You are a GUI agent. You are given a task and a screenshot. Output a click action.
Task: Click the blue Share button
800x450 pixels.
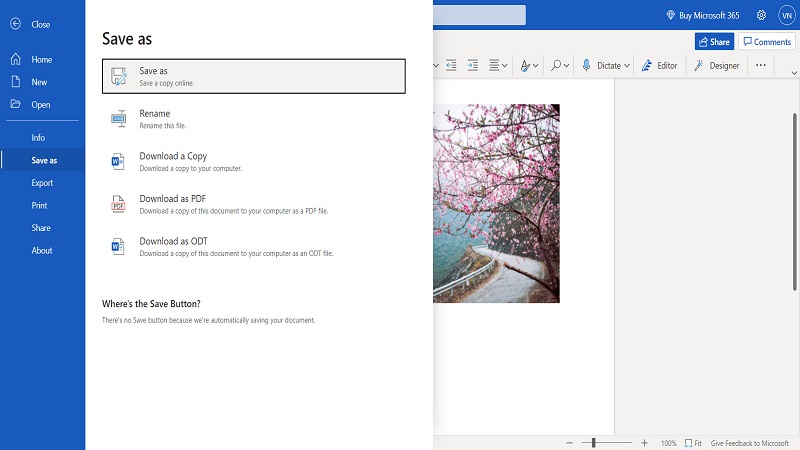click(714, 42)
